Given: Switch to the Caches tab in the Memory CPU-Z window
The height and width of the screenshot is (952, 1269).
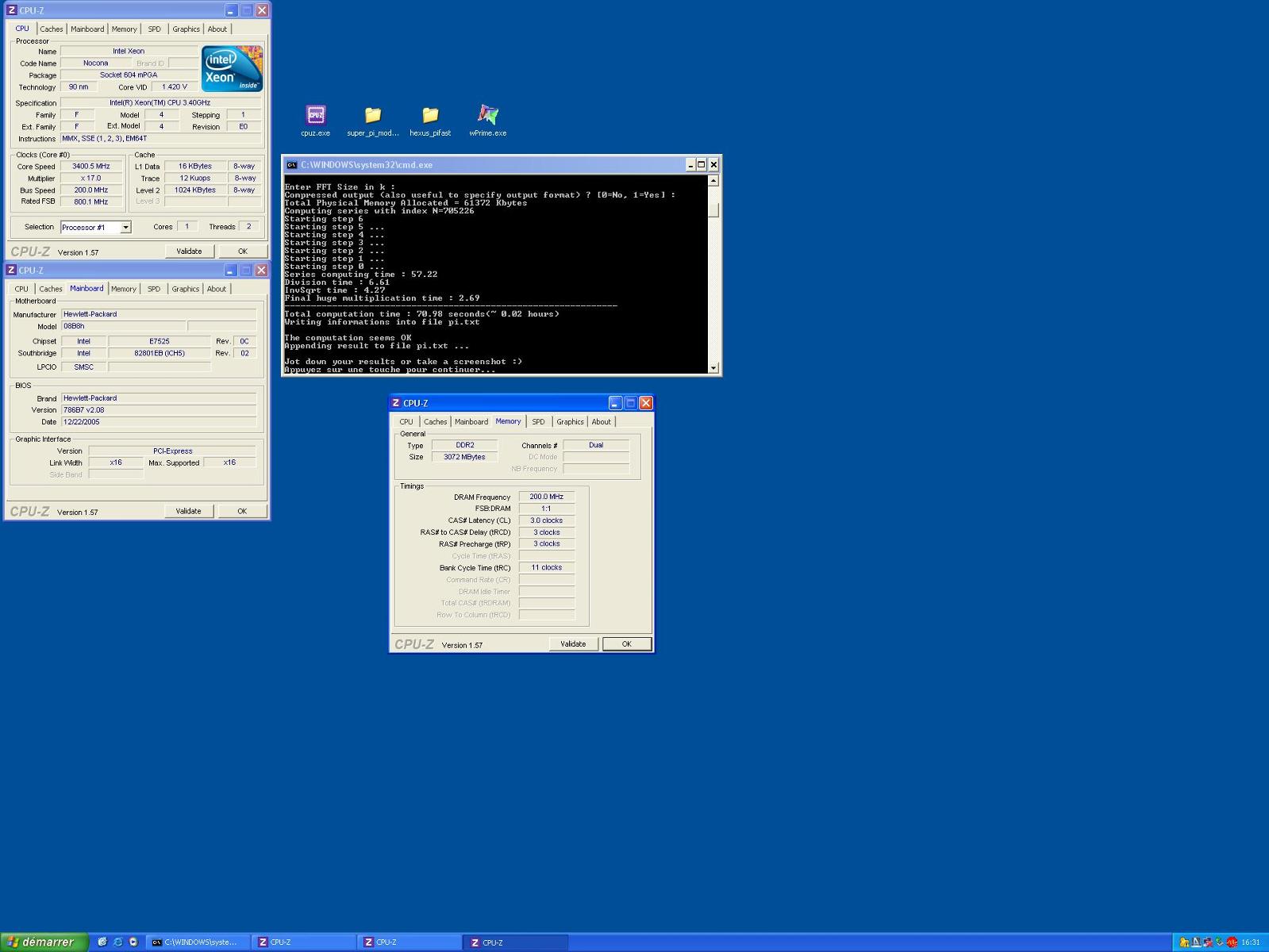Looking at the screenshot, I should coord(435,422).
